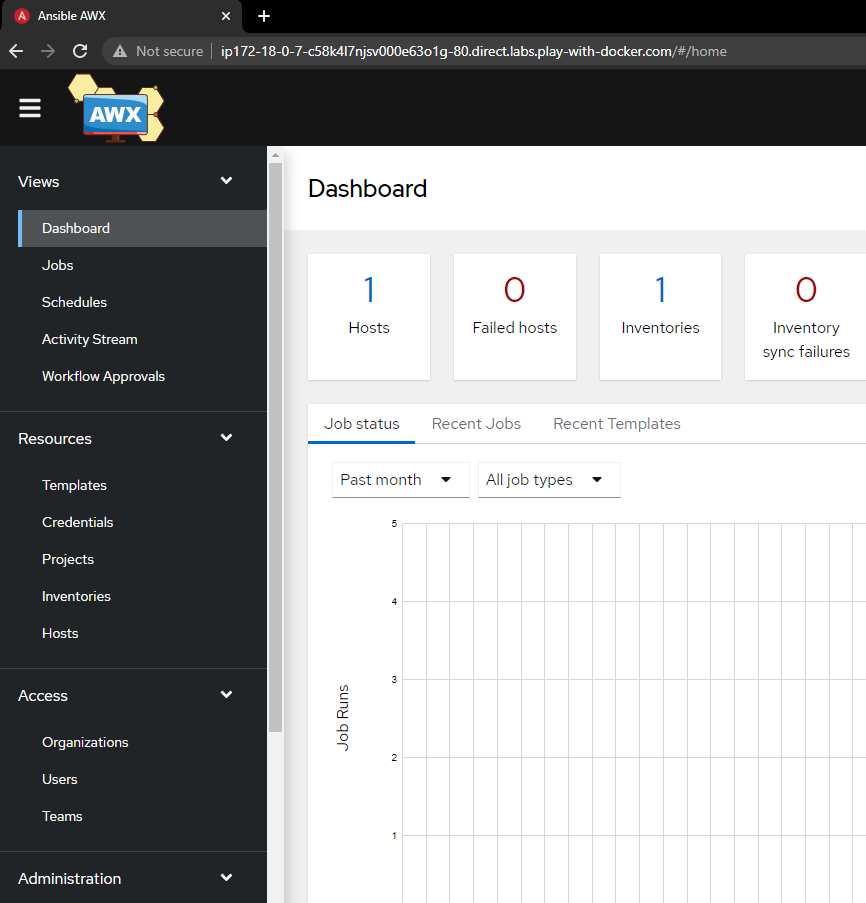The image size is (866, 903).
Task: Click the Not secure warning icon
Action: point(120,51)
